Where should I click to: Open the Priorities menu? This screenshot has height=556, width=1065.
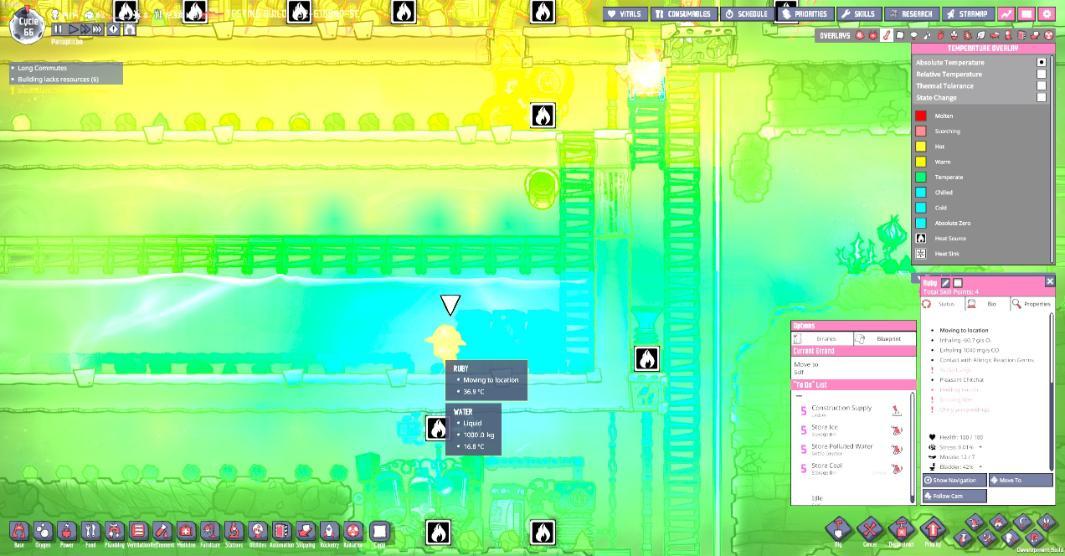(805, 14)
